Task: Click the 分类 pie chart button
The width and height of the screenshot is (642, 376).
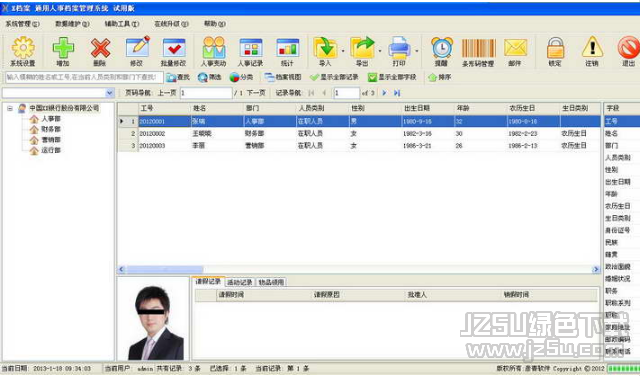Action: coord(241,77)
